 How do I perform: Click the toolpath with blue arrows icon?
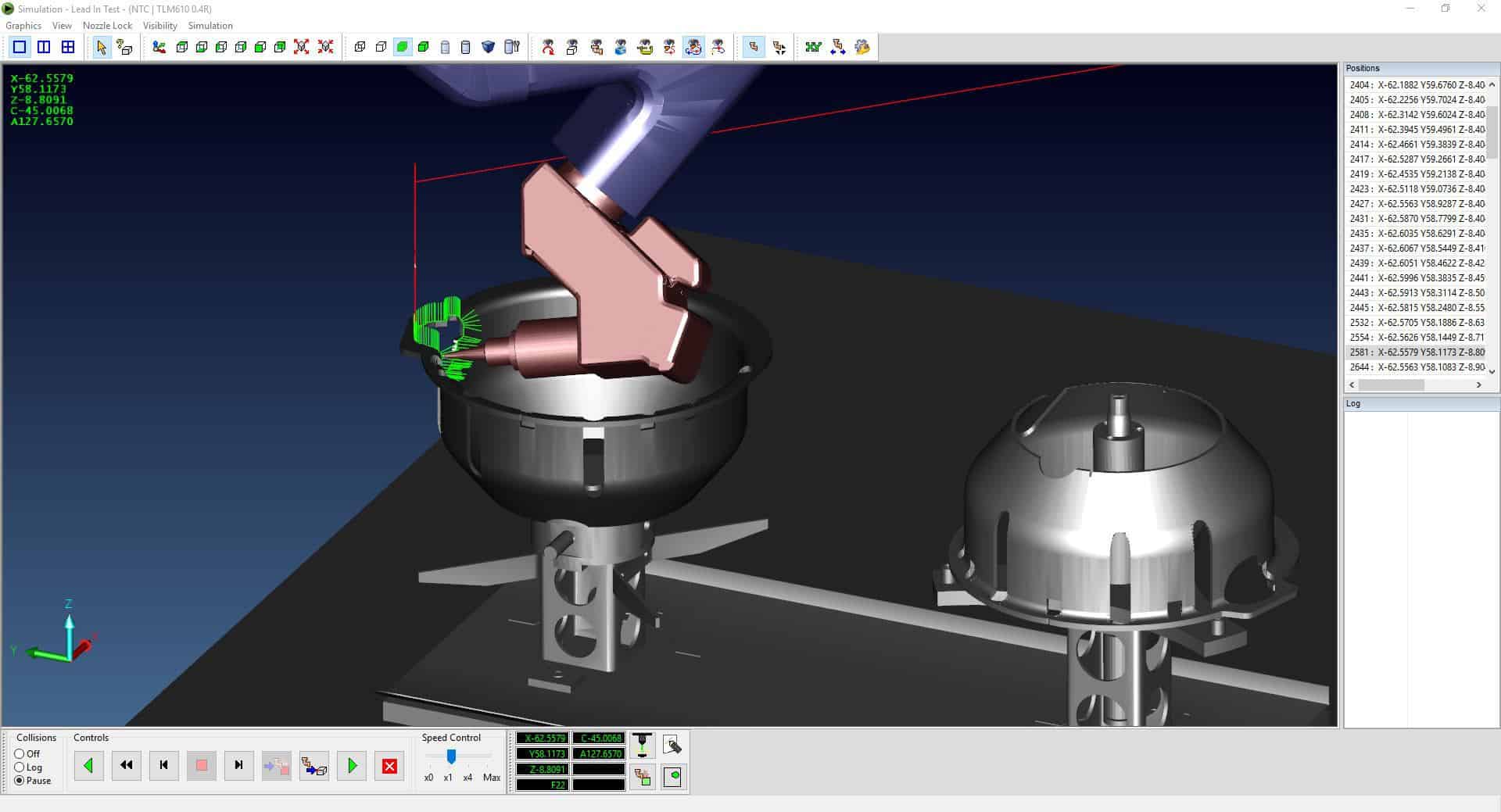[837, 47]
